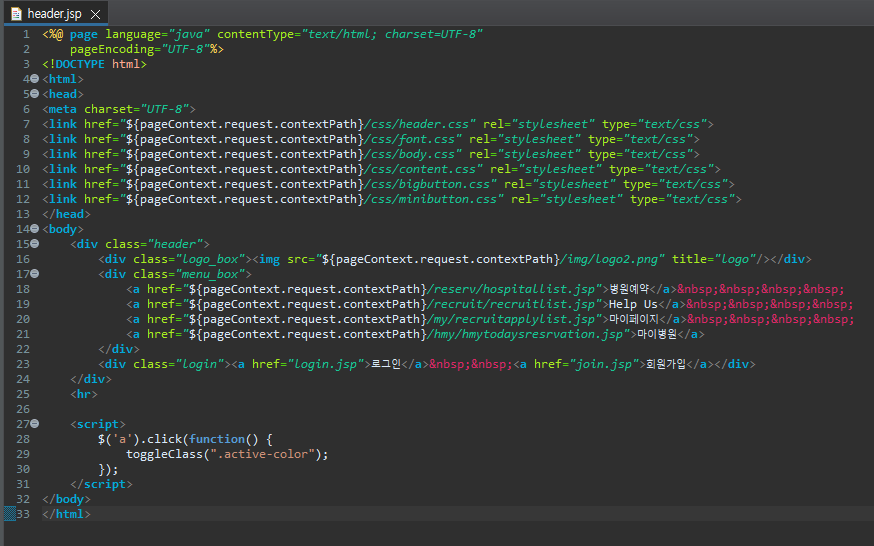The image size is (874, 546).
Task: Click the closing </html> tag
Action: click(66, 514)
